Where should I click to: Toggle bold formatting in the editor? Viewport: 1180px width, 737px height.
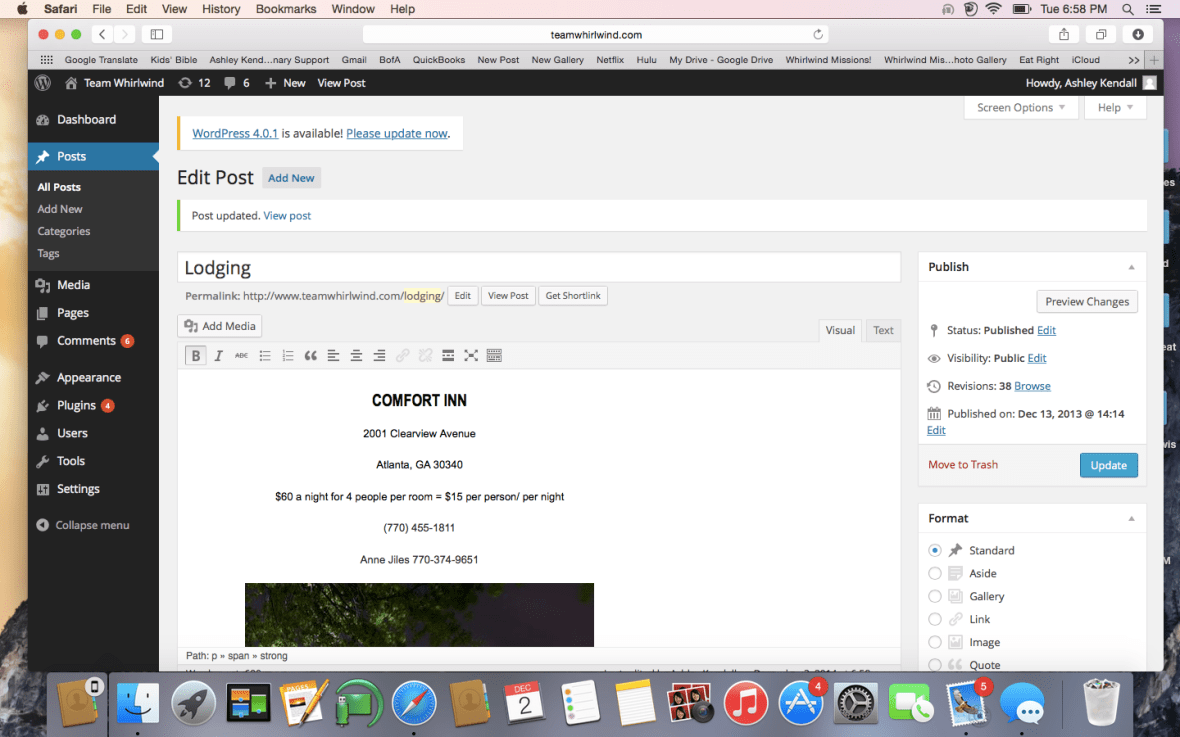pyautogui.click(x=195, y=355)
